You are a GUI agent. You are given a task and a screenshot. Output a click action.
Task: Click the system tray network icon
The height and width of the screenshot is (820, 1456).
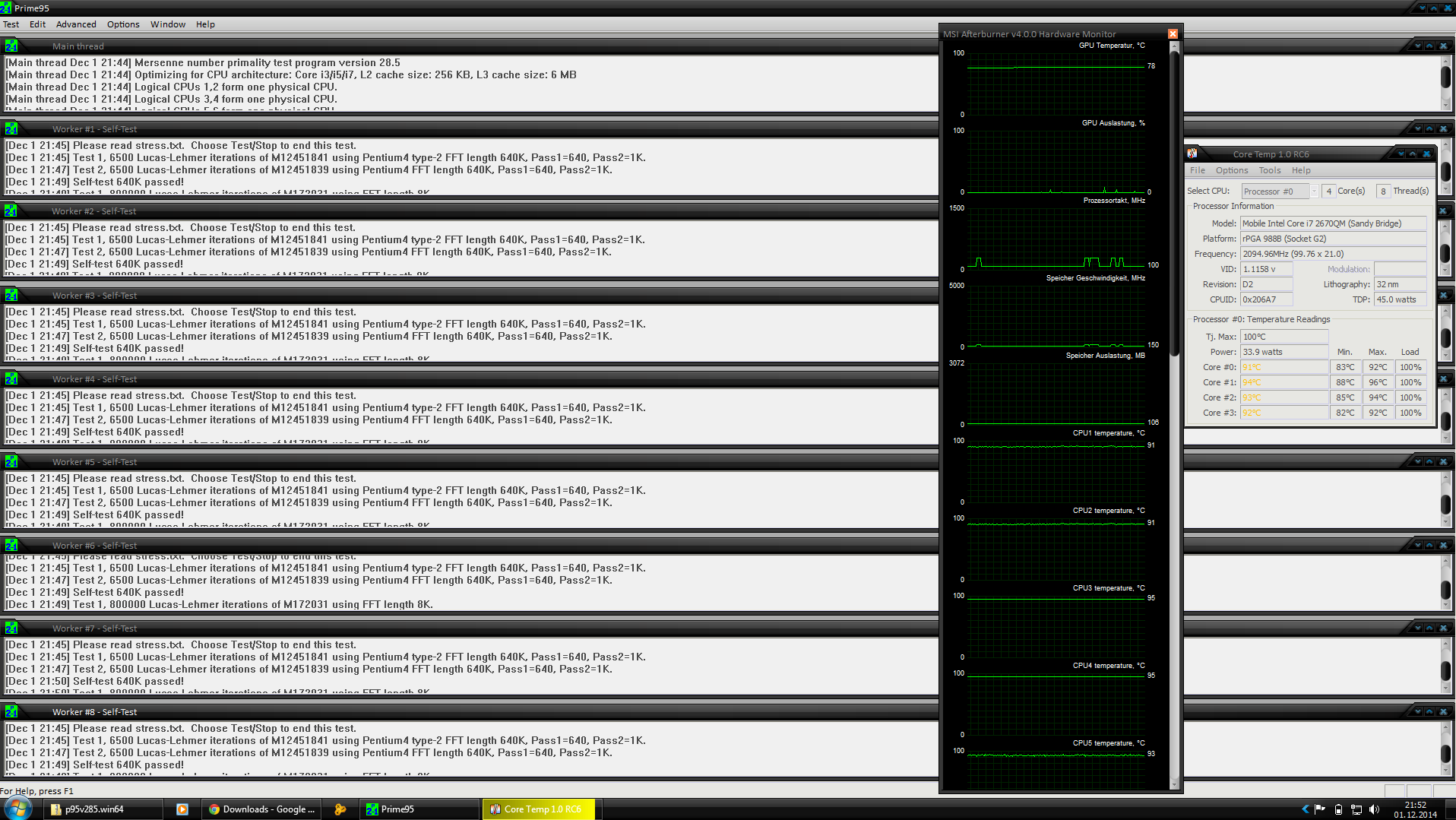pyautogui.click(x=1356, y=809)
